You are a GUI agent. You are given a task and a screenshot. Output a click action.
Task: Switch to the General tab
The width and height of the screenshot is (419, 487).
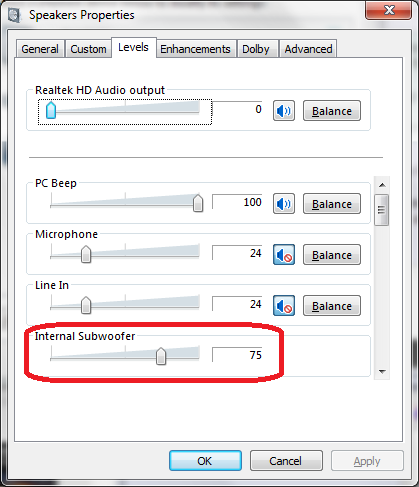click(x=40, y=49)
